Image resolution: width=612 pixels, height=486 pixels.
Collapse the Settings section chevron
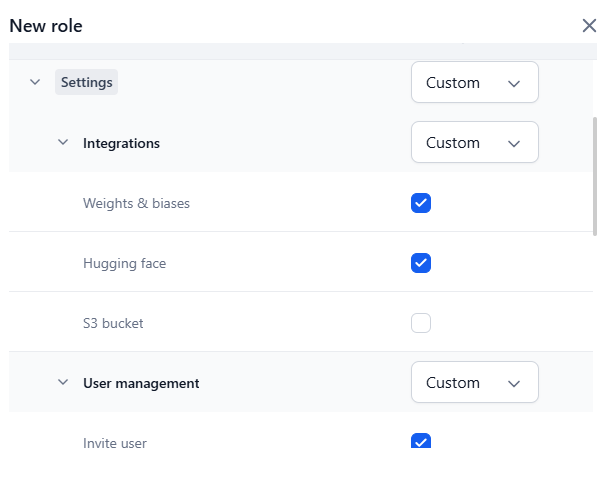(35, 83)
